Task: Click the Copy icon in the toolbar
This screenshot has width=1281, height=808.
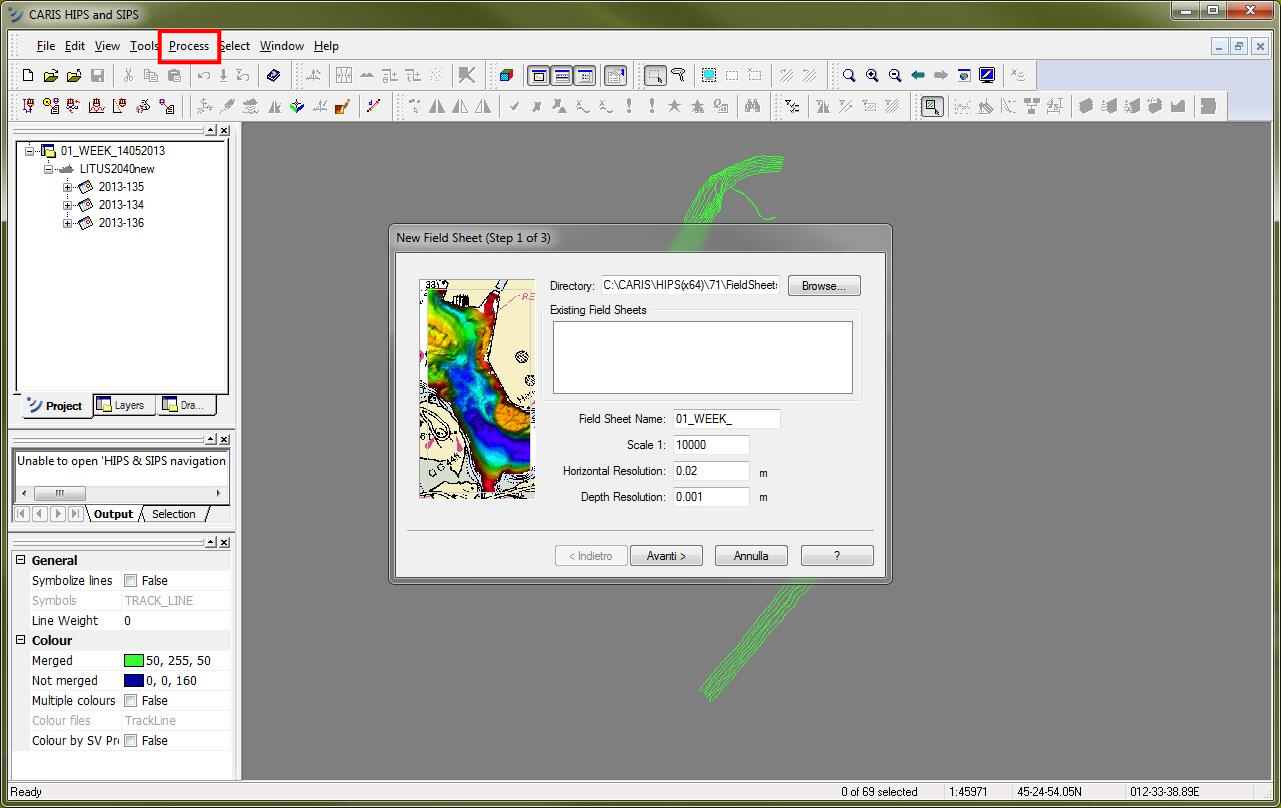Action: [151, 75]
